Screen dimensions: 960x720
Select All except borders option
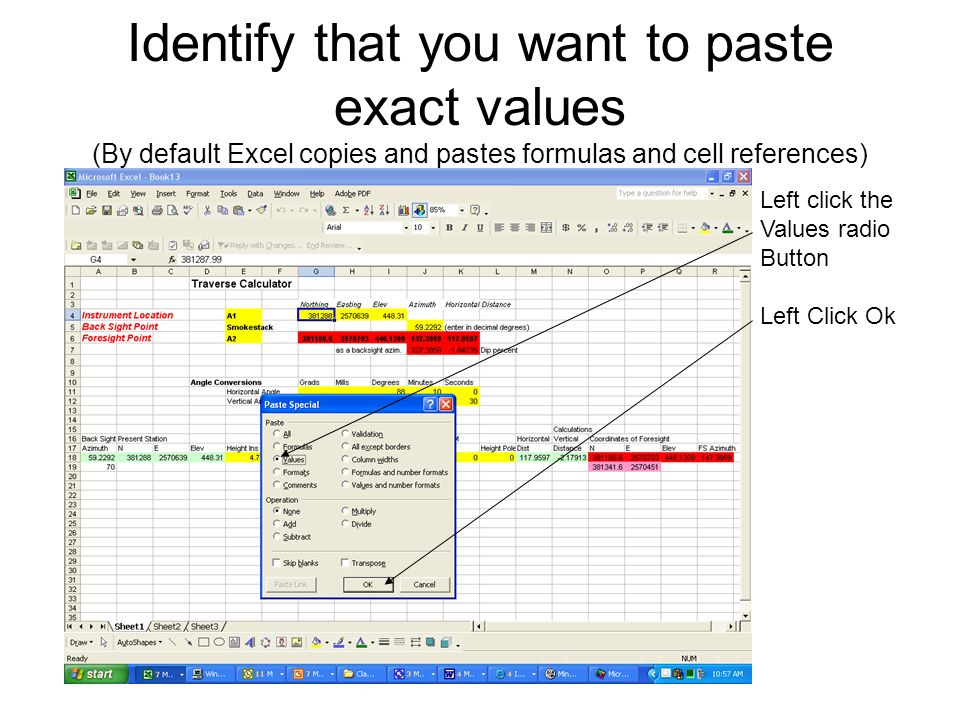(x=345, y=446)
